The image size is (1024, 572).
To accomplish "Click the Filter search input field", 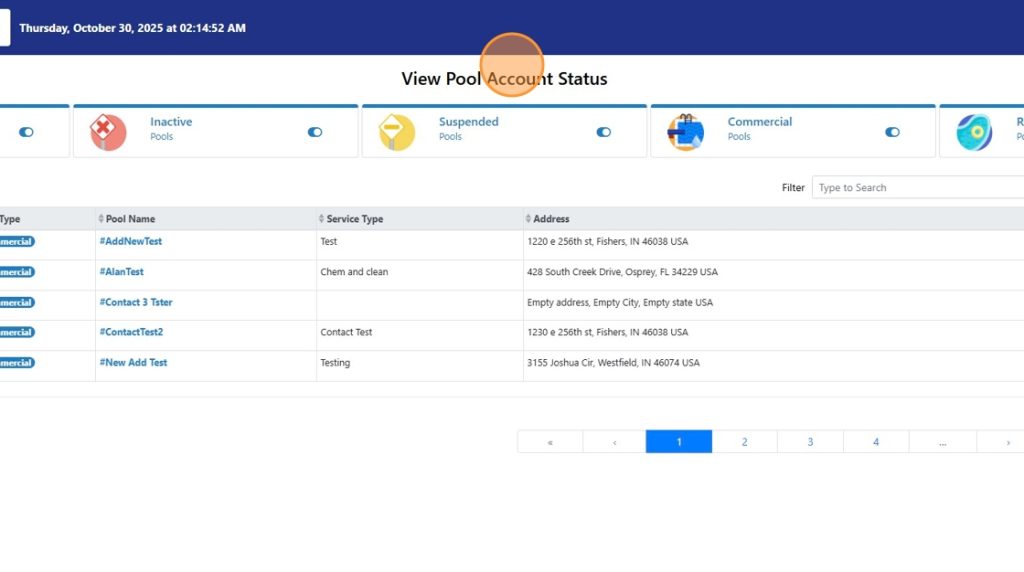I will [917, 188].
